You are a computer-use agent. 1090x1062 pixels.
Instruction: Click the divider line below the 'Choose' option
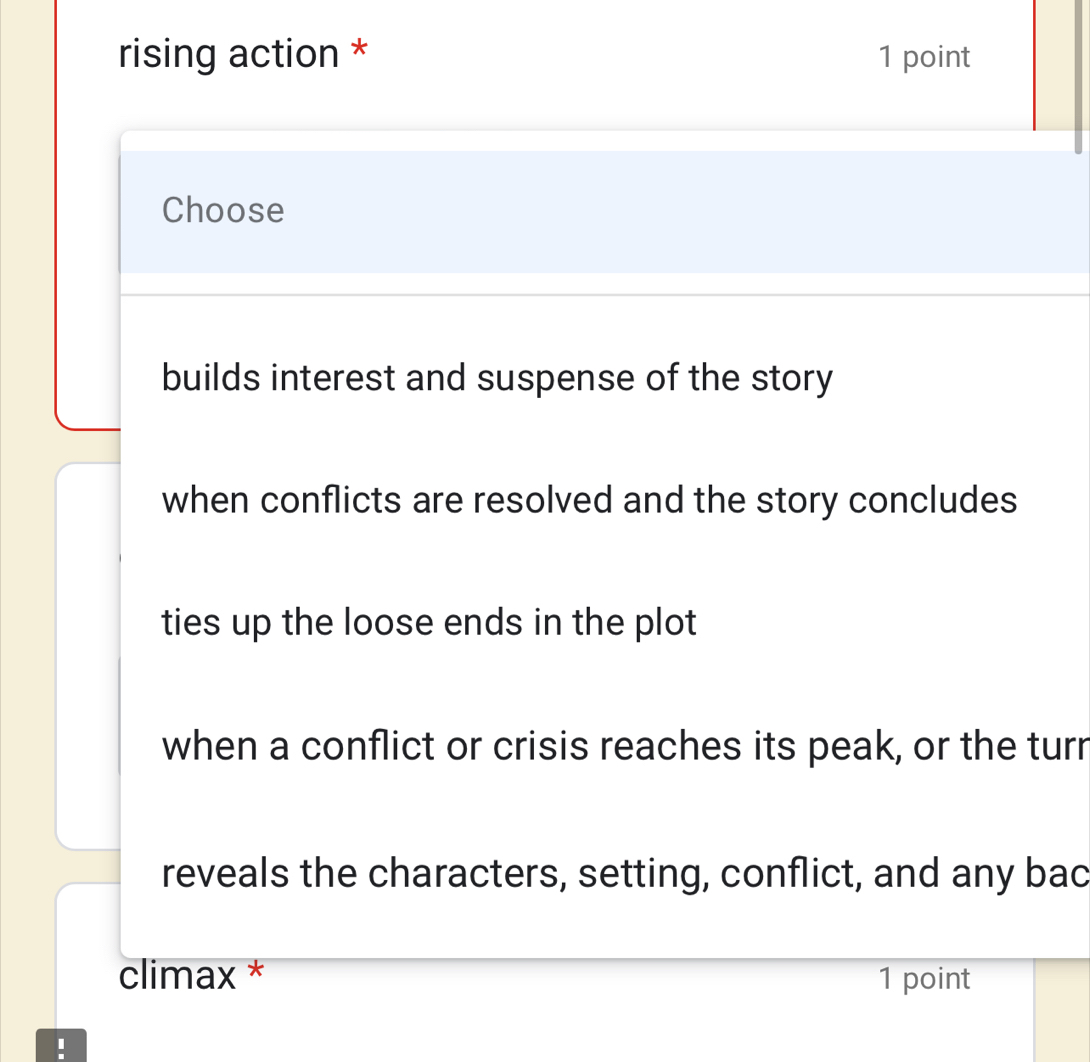tap(605, 295)
